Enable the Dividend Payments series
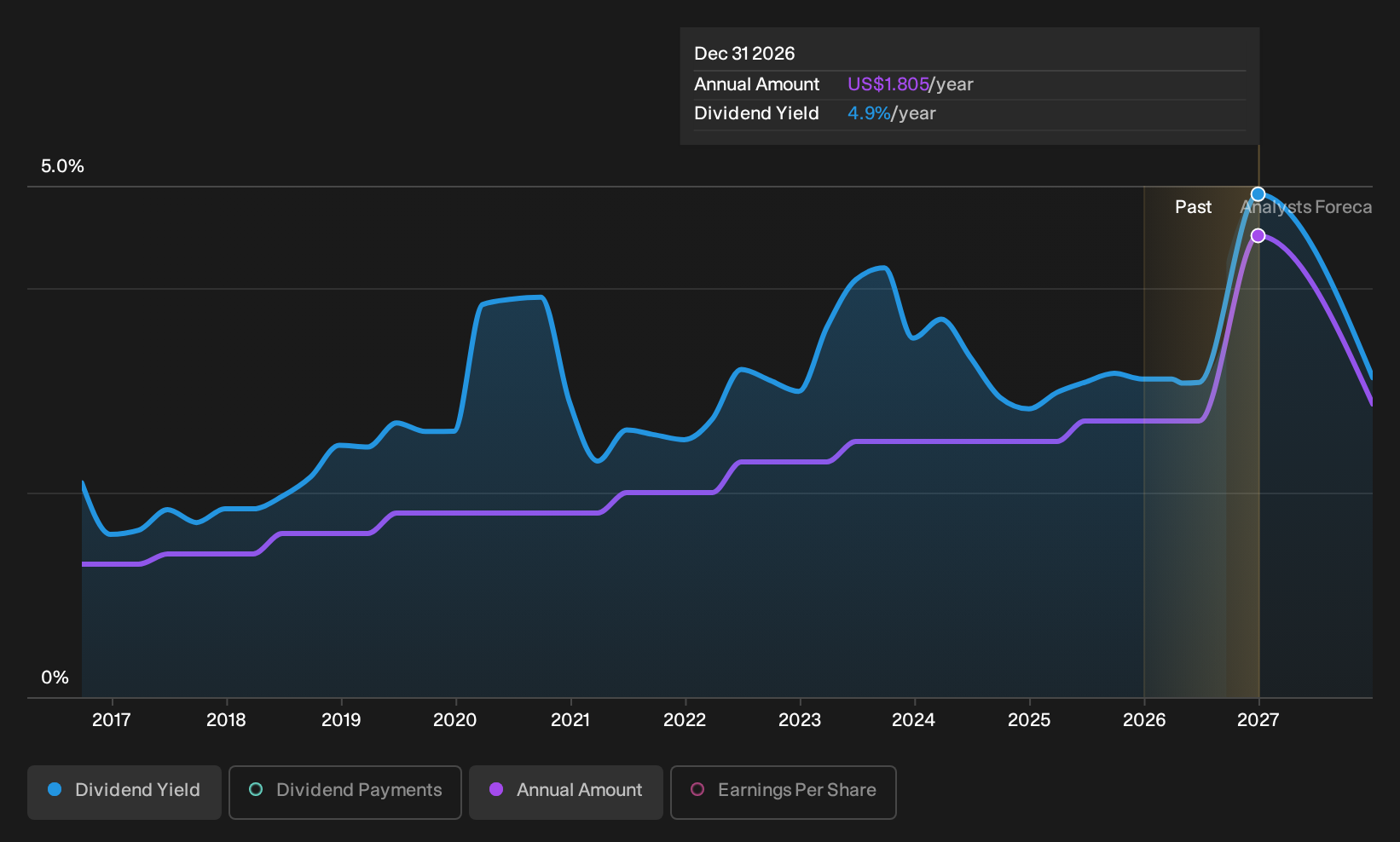1400x842 pixels. [345, 792]
